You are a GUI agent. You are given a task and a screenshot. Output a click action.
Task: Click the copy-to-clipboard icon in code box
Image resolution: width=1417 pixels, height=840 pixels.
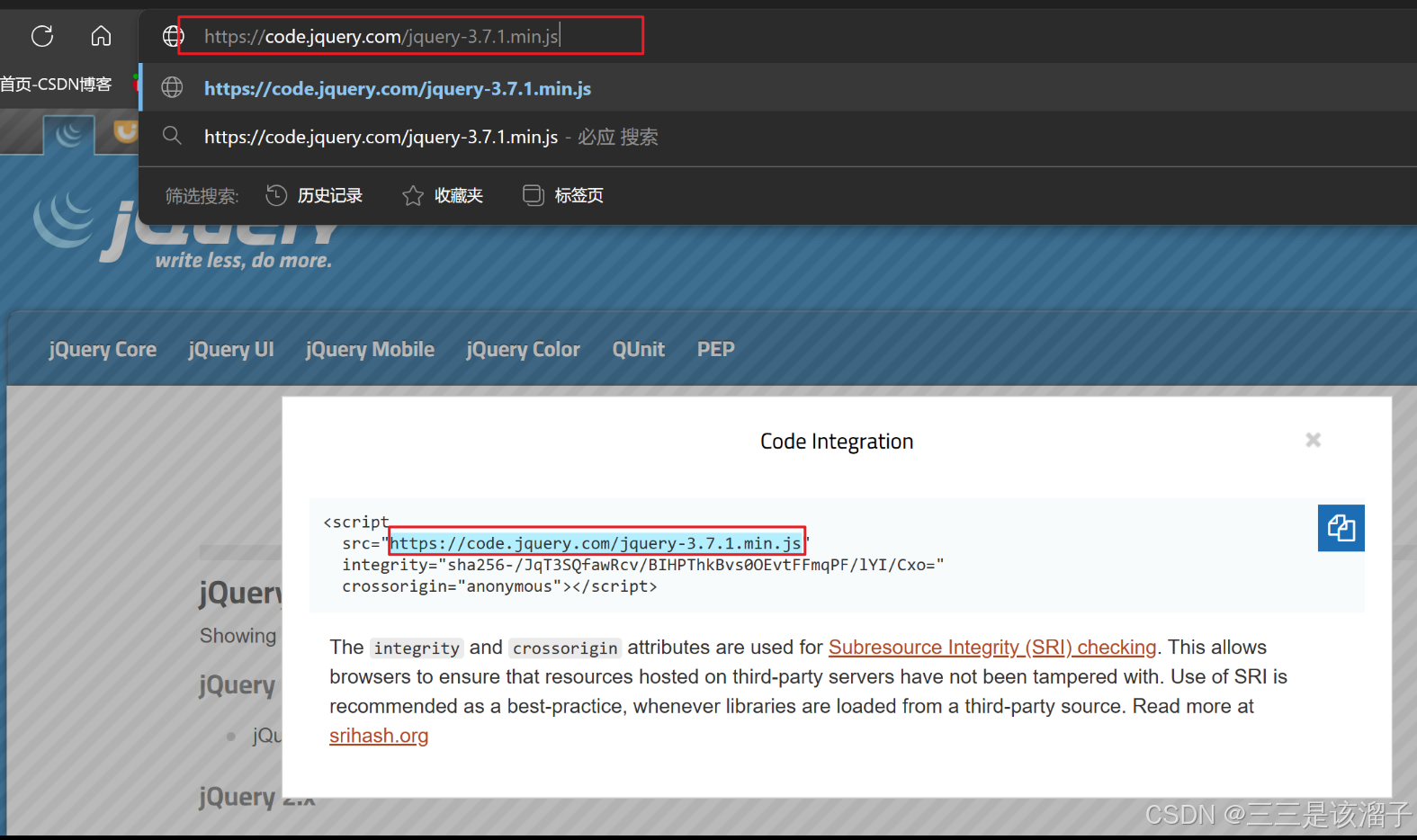click(x=1341, y=528)
